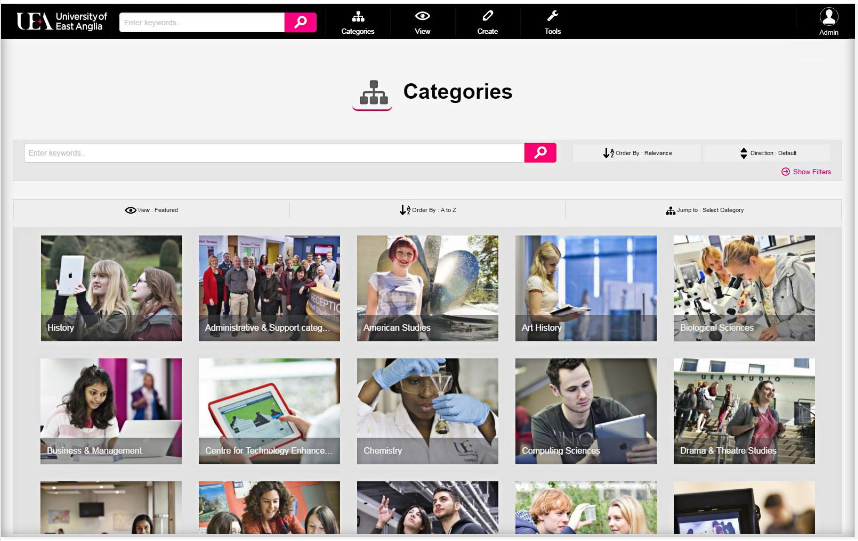Open the Biological Sciences category tile
Image resolution: width=858 pixels, height=541 pixels.
pos(744,288)
